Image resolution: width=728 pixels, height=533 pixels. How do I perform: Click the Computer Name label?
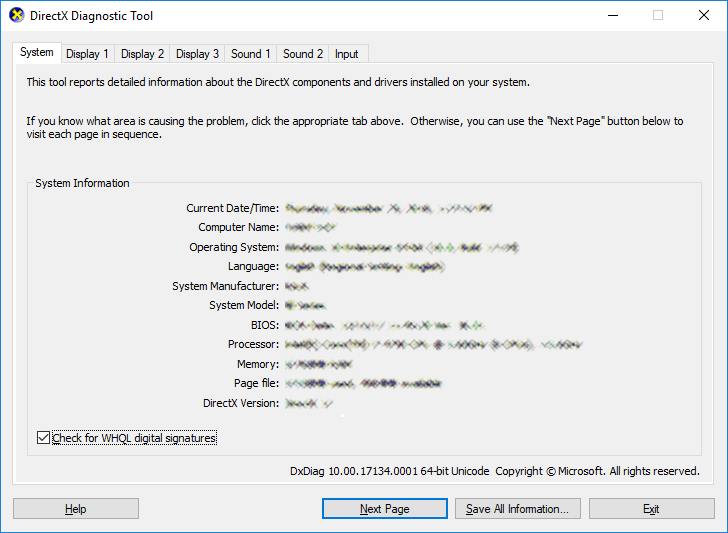tap(239, 228)
